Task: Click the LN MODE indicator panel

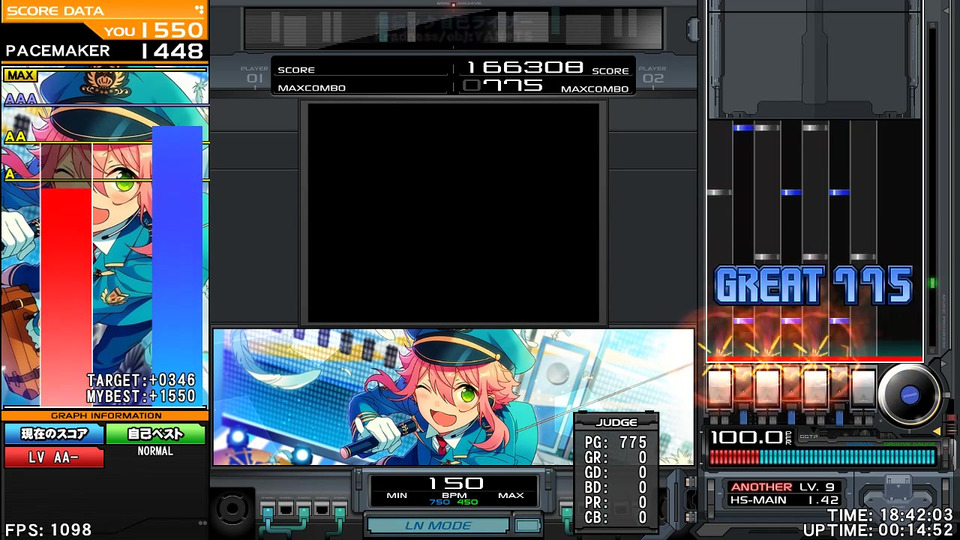Action: [x=438, y=525]
